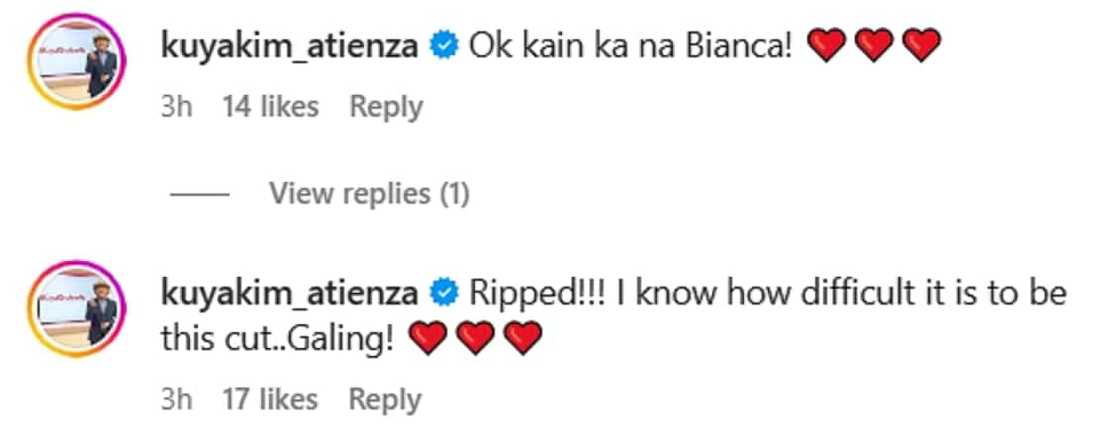Click first heart emoji after "Galing!"

(x=427, y=341)
